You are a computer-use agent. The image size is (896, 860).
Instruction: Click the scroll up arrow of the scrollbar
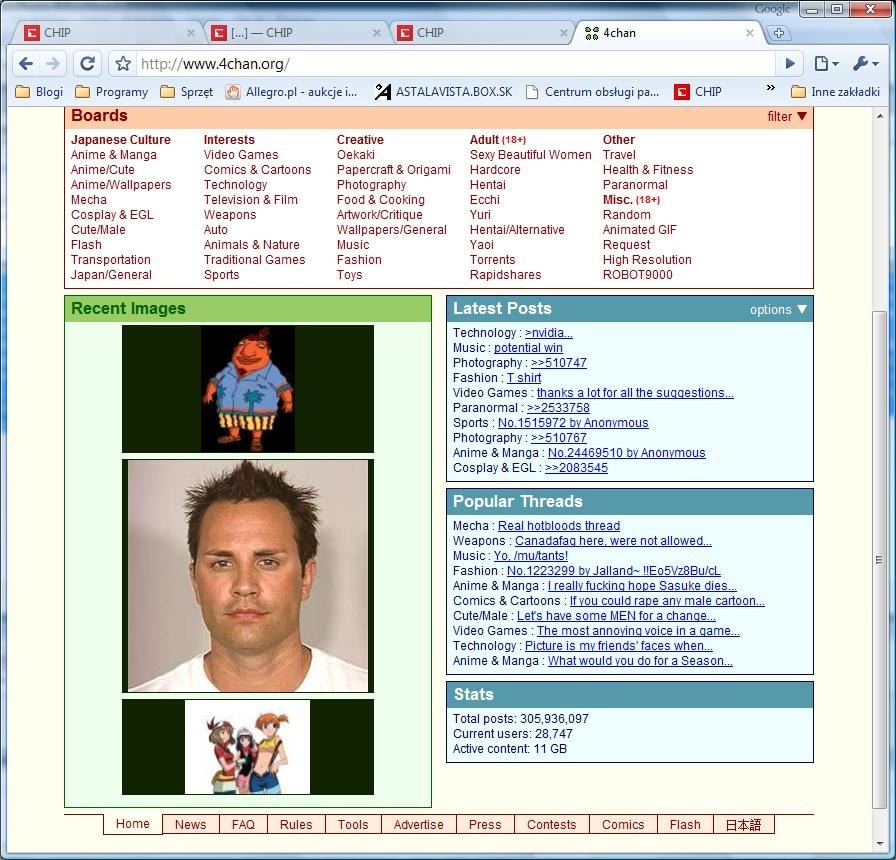click(x=880, y=116)
